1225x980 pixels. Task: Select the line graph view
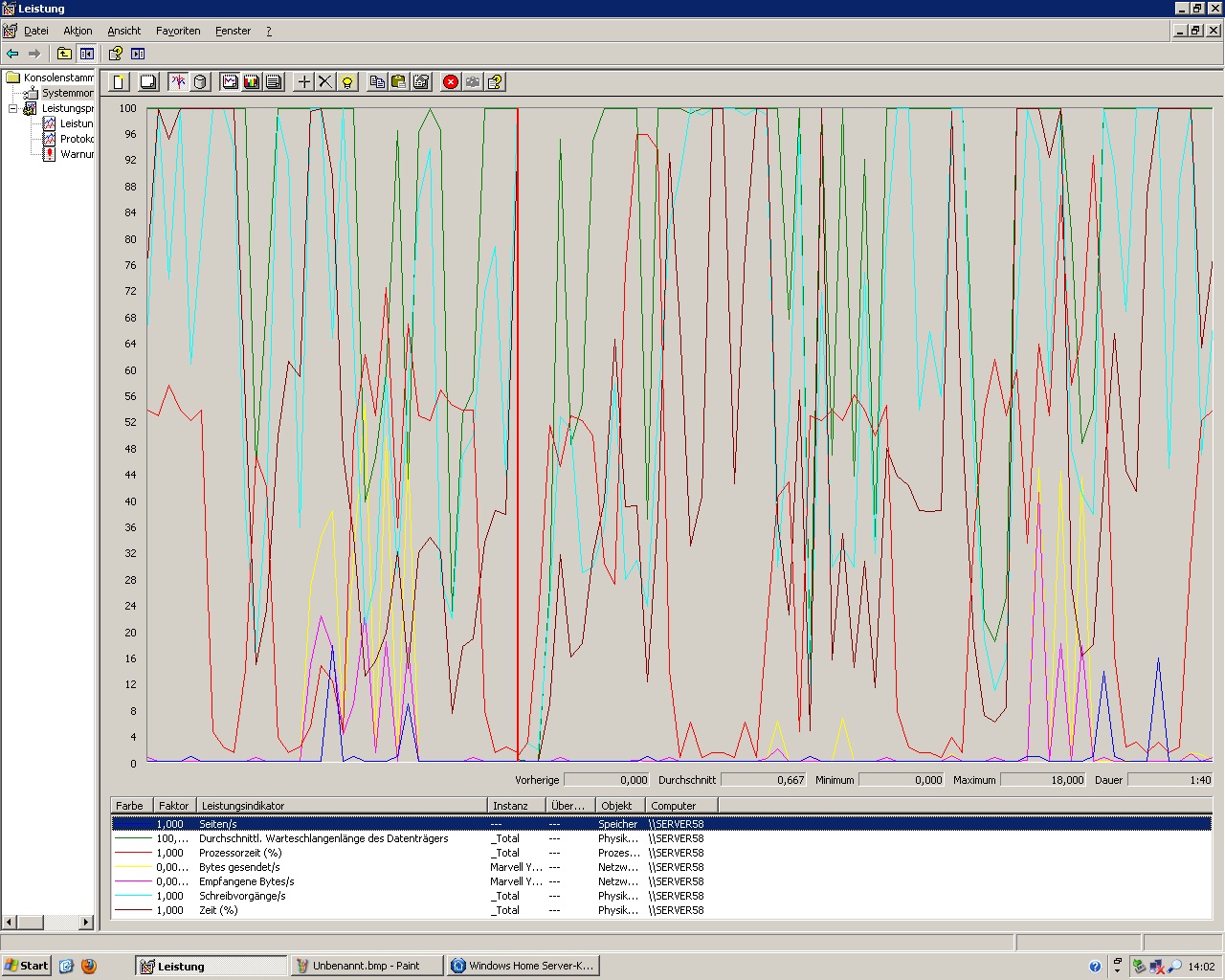click(230, 81)
